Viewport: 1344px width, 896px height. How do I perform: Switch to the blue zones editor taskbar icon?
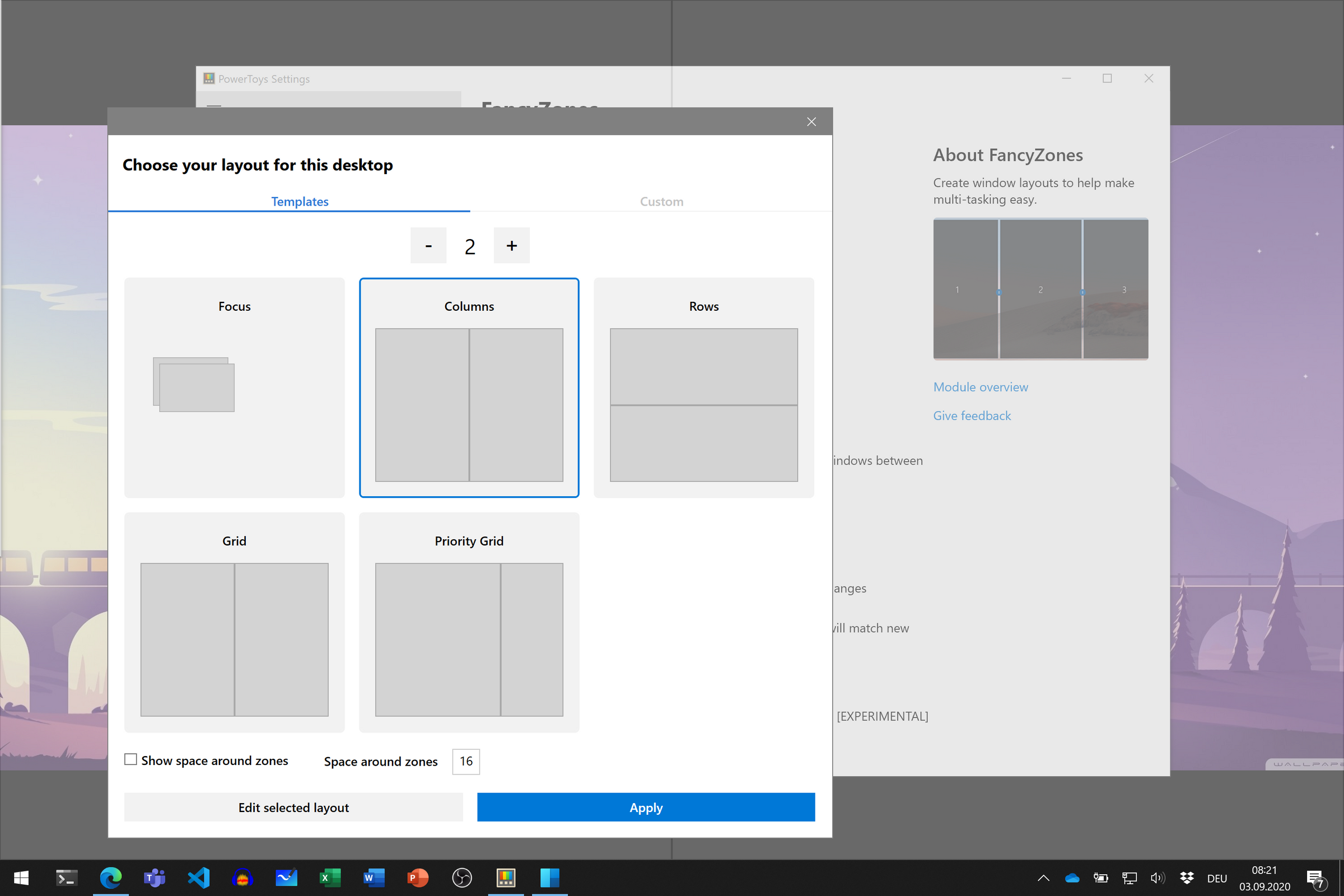pyautogui.click(x=550, y=878)
